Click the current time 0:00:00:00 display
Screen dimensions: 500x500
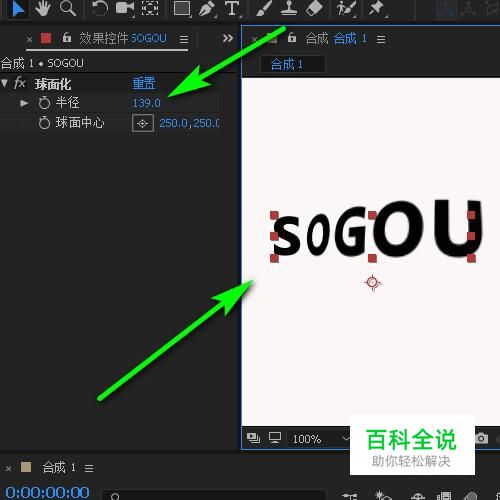(x=47, y=493)
